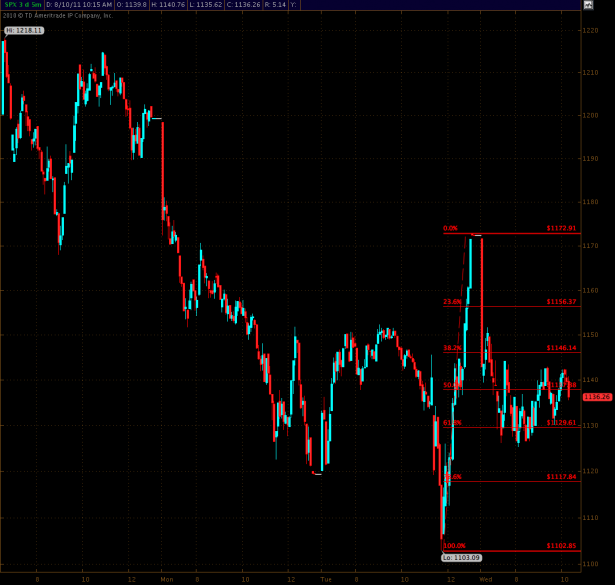Select the $1102.85 Fibonacci price label
The width and height of the screenshot is (615, 585).
tap(561, 546)
